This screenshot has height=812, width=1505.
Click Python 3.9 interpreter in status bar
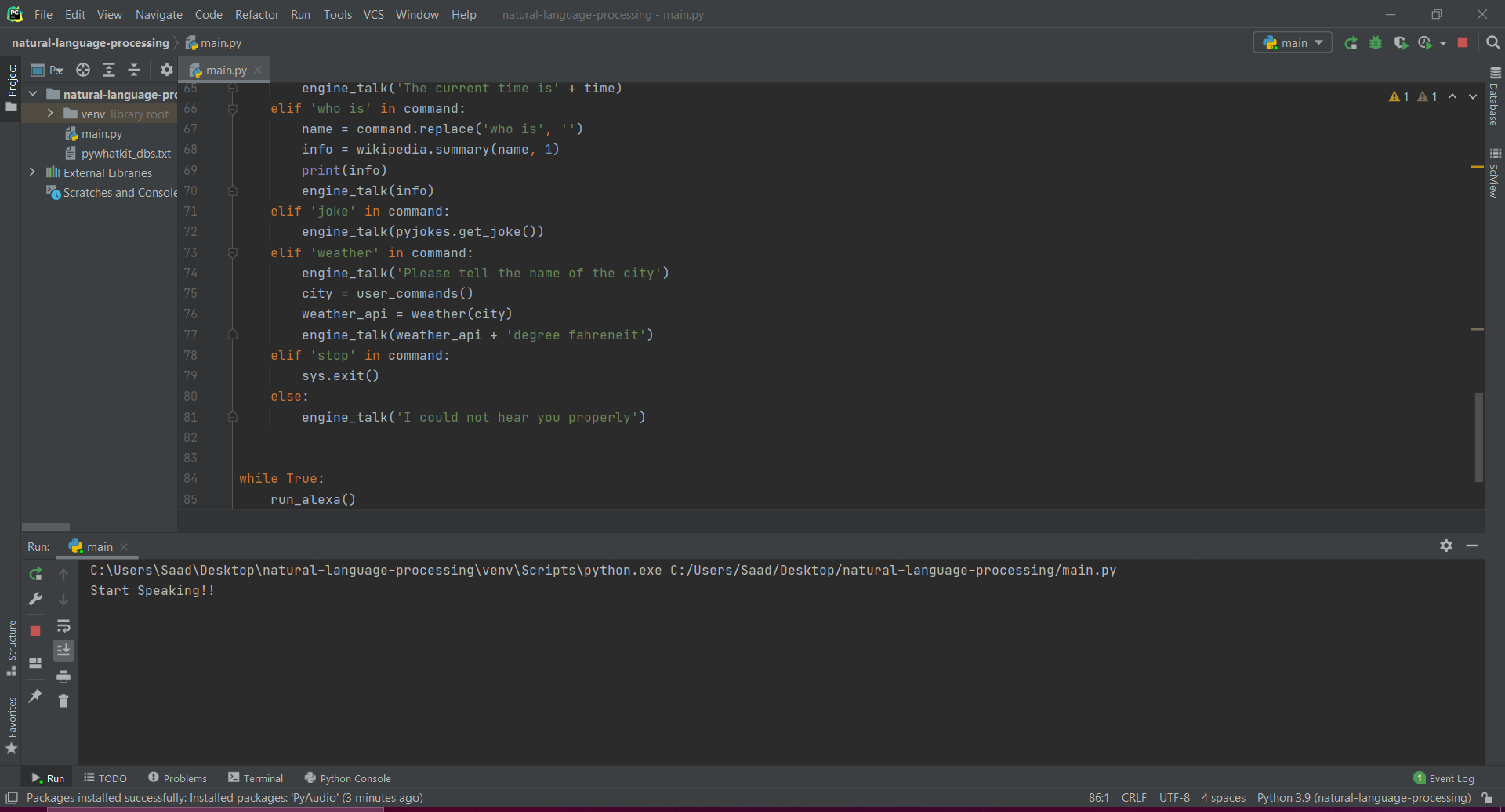pyautogui.click(x=1363, y=798)
